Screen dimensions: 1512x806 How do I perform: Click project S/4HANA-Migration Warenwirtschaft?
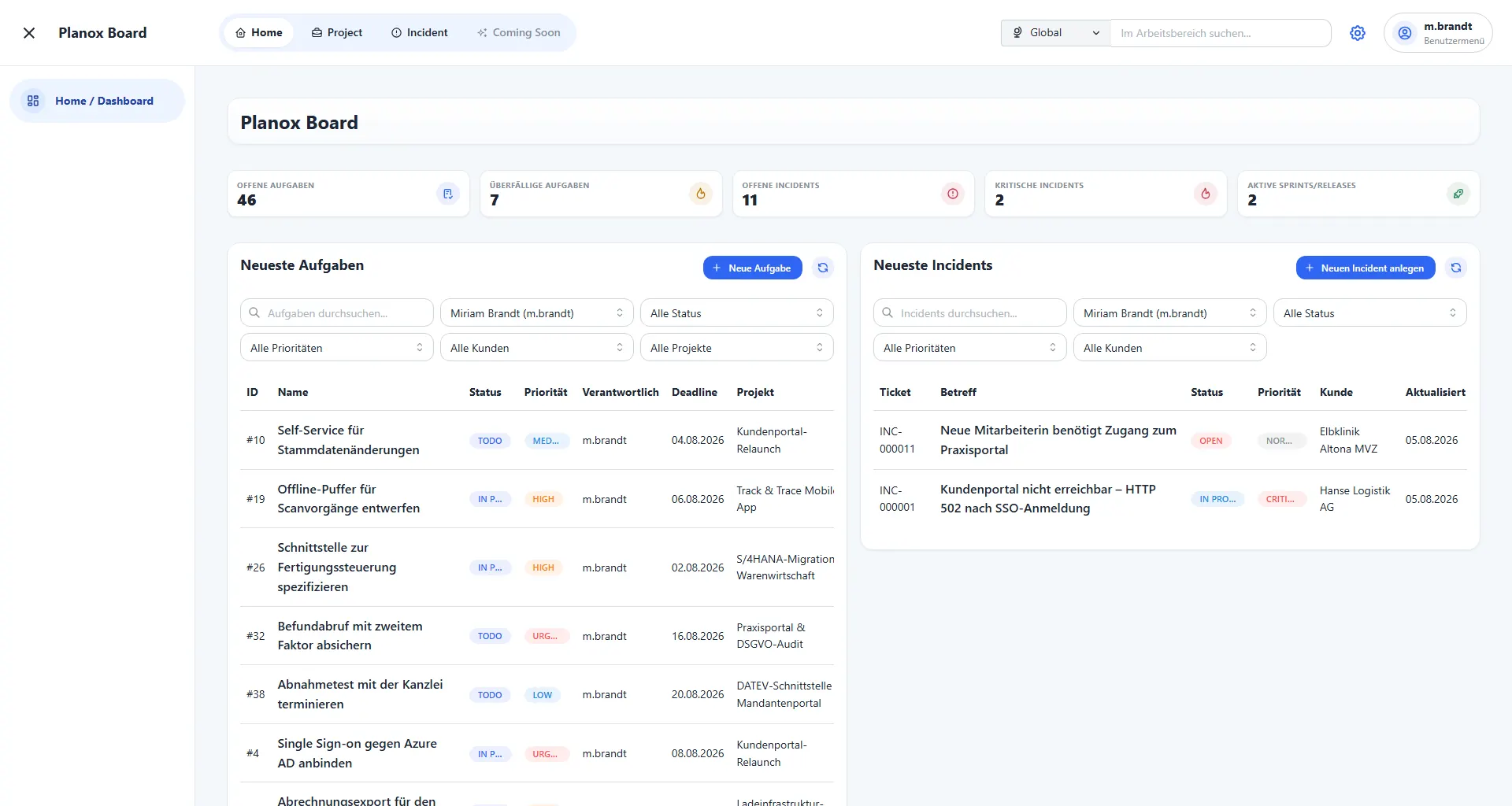click(x=785, y=568)
